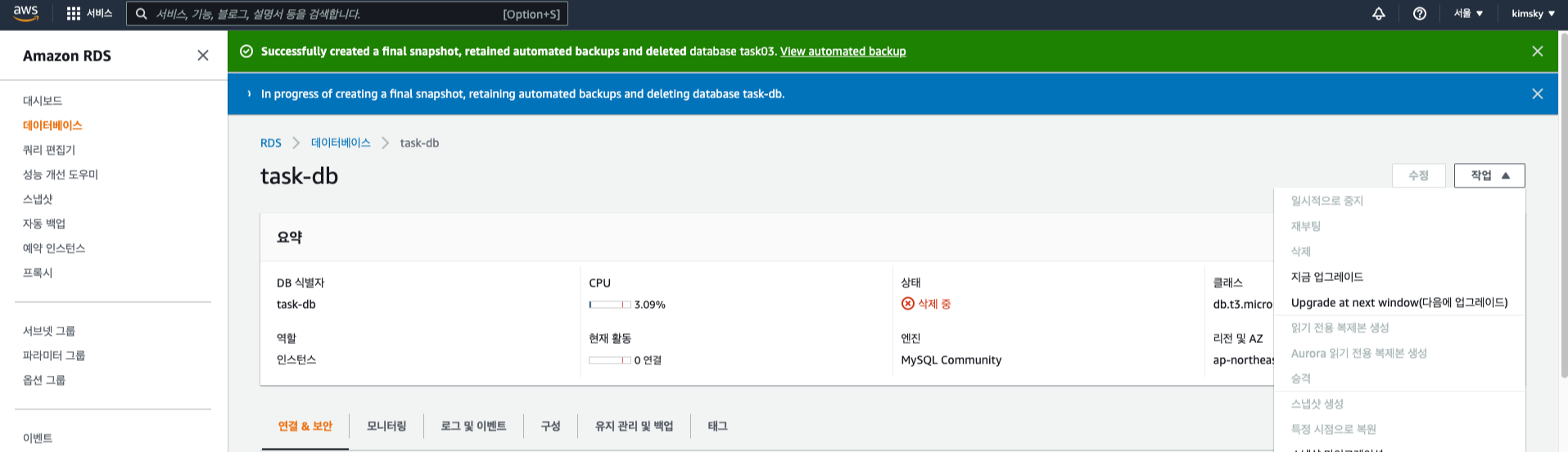Switch to the 유지 관리 및 백업 tab

click(x=634, y=426)
